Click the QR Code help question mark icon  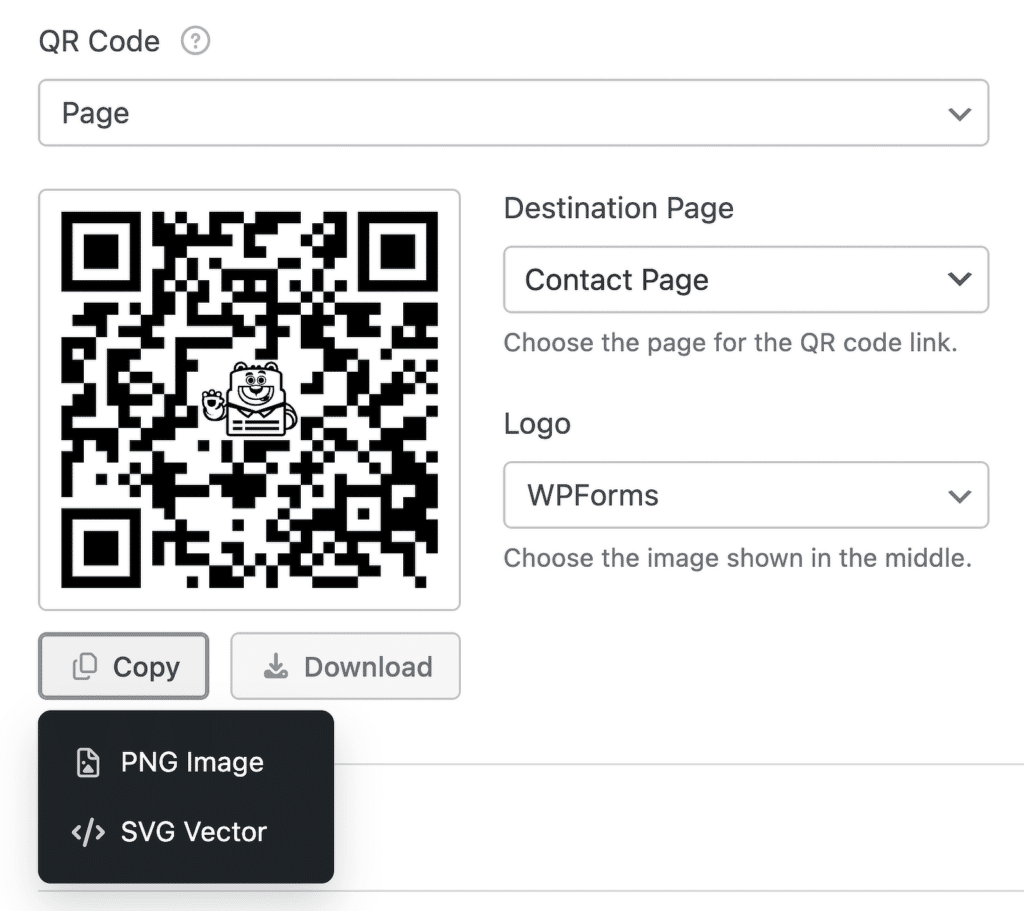(x=195, y=41)
